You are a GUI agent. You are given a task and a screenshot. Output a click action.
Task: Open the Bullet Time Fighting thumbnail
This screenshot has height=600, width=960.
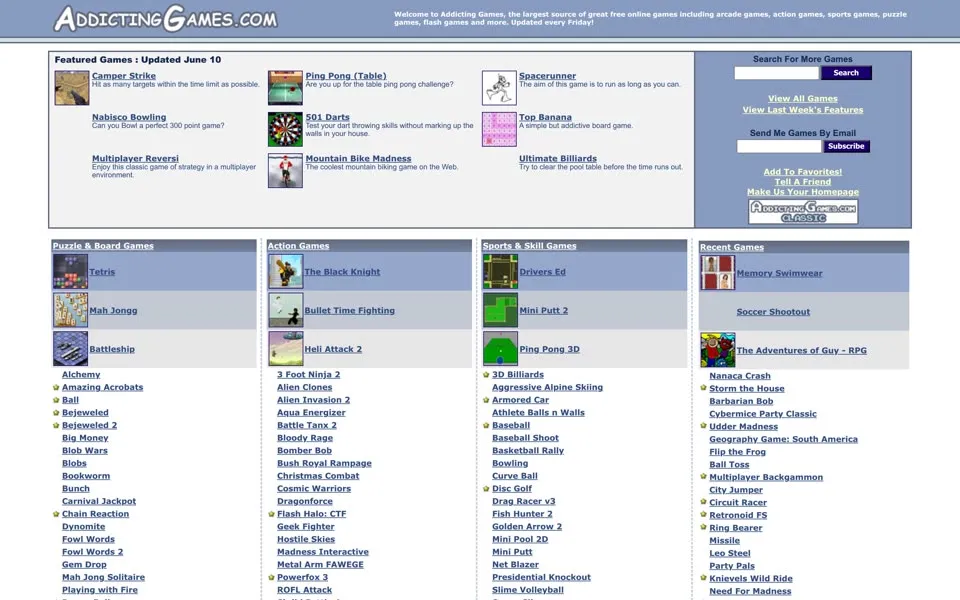[x=286, y=310]
